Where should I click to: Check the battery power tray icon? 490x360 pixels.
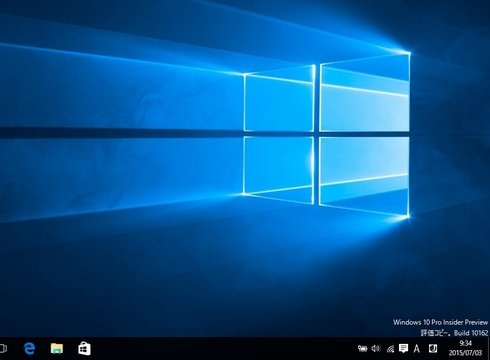click(362, 349)
